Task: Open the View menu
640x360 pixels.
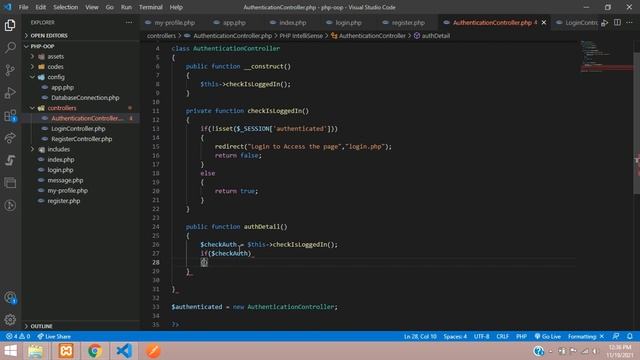Action: tap(91, 7)
